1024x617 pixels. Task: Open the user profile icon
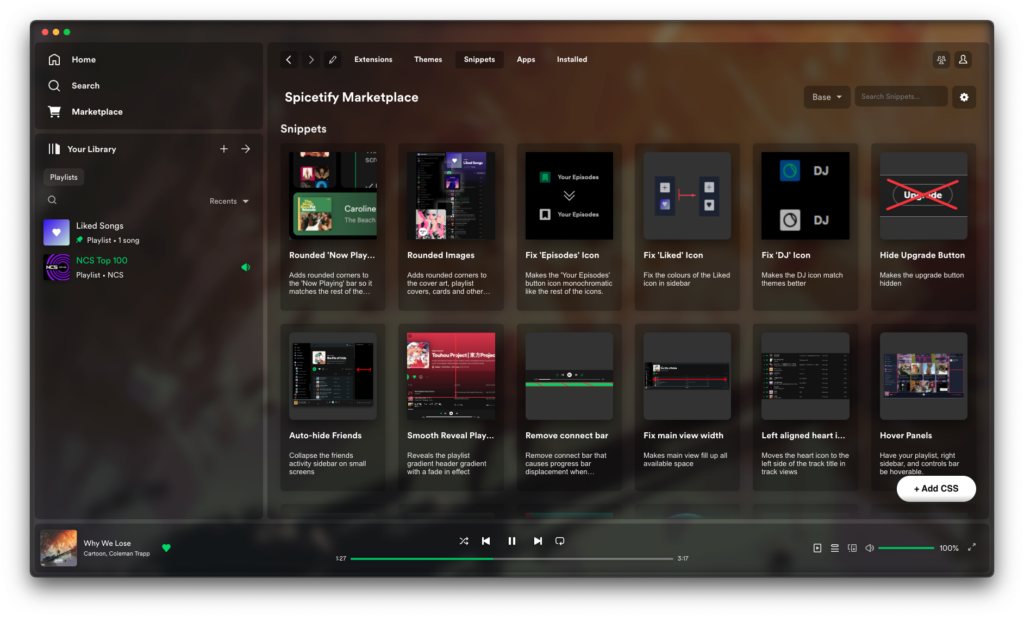pyautogui.click(x=963, y=59)
